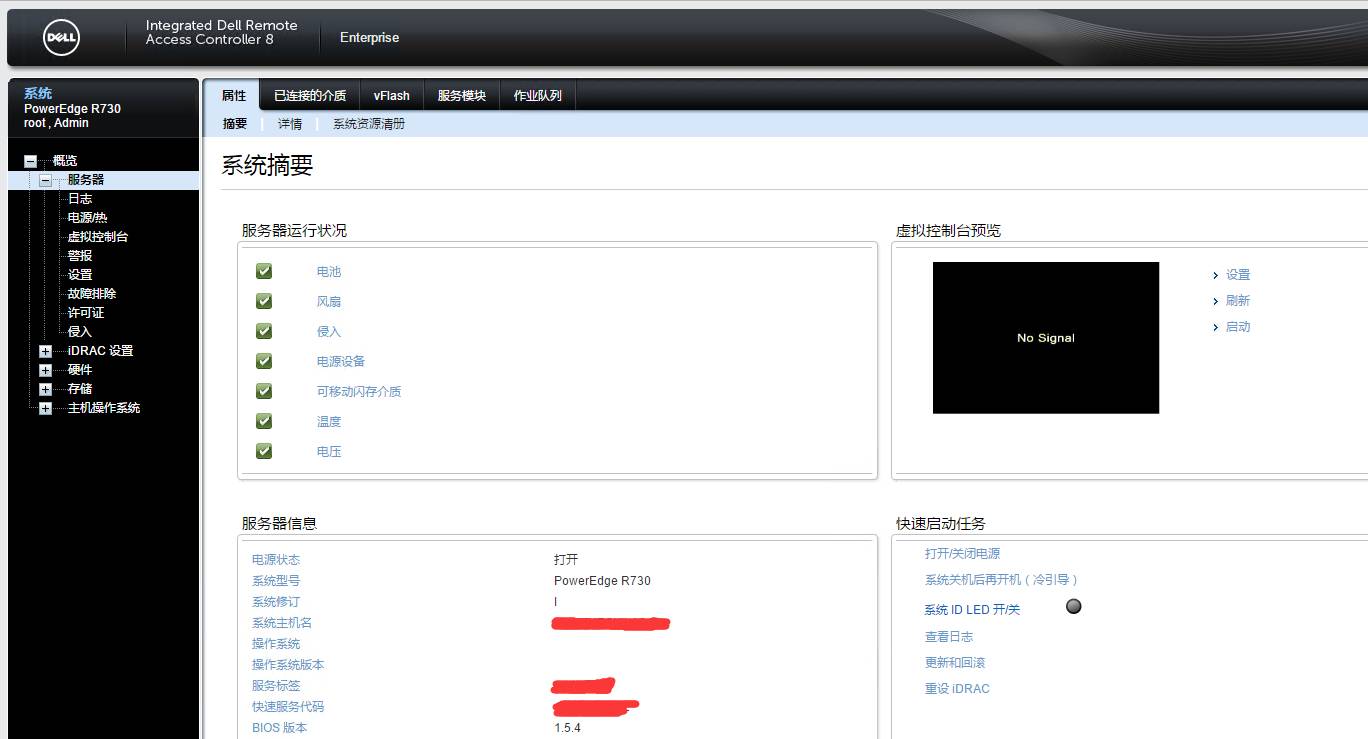
Task: Click the arrow beside 刷新 in console preview
Action: (1215, 301)
